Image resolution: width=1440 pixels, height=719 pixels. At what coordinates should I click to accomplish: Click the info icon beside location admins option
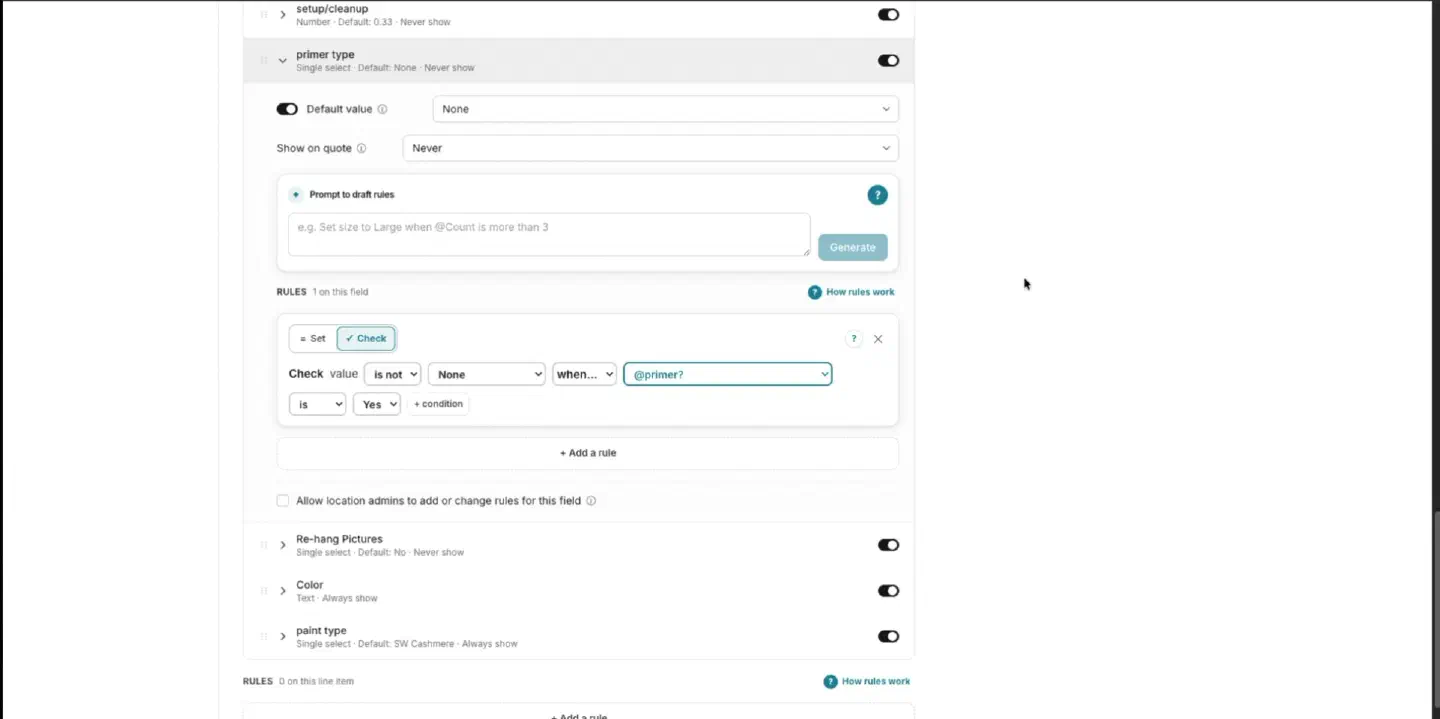(591, 501)
